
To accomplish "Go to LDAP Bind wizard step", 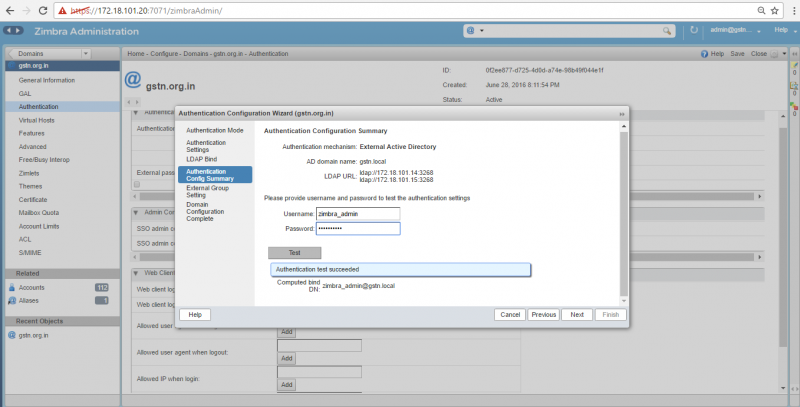I will coord(202,159).
